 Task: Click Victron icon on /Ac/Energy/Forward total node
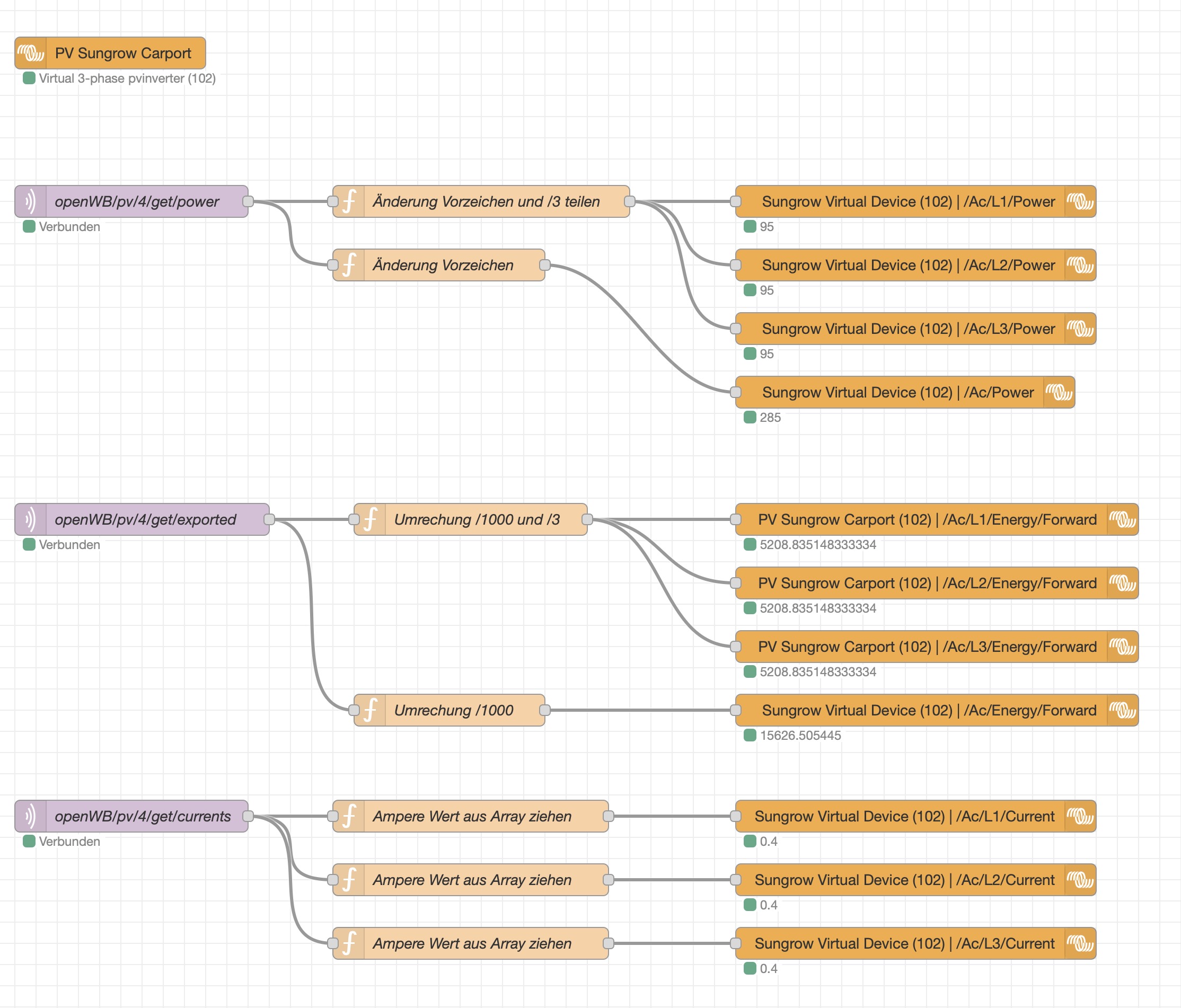(x=1122, y=710)
